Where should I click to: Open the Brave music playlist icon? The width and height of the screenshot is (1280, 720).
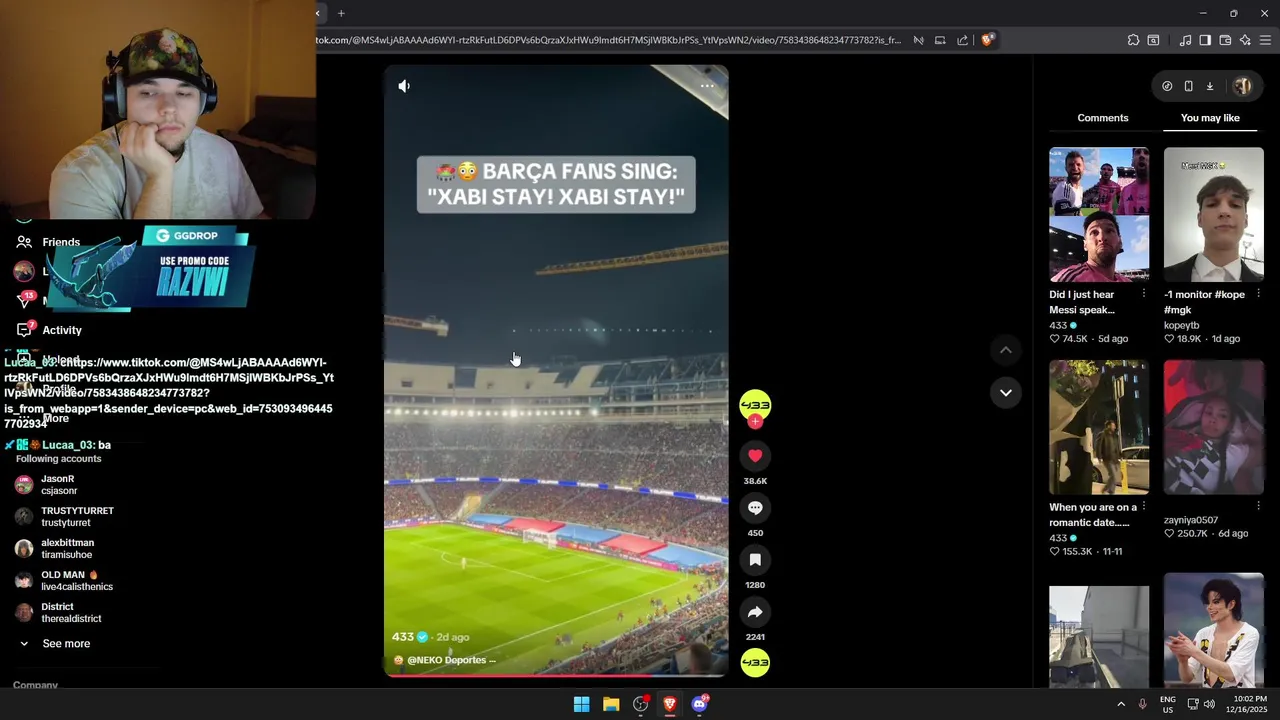[x=1185, y=40]
